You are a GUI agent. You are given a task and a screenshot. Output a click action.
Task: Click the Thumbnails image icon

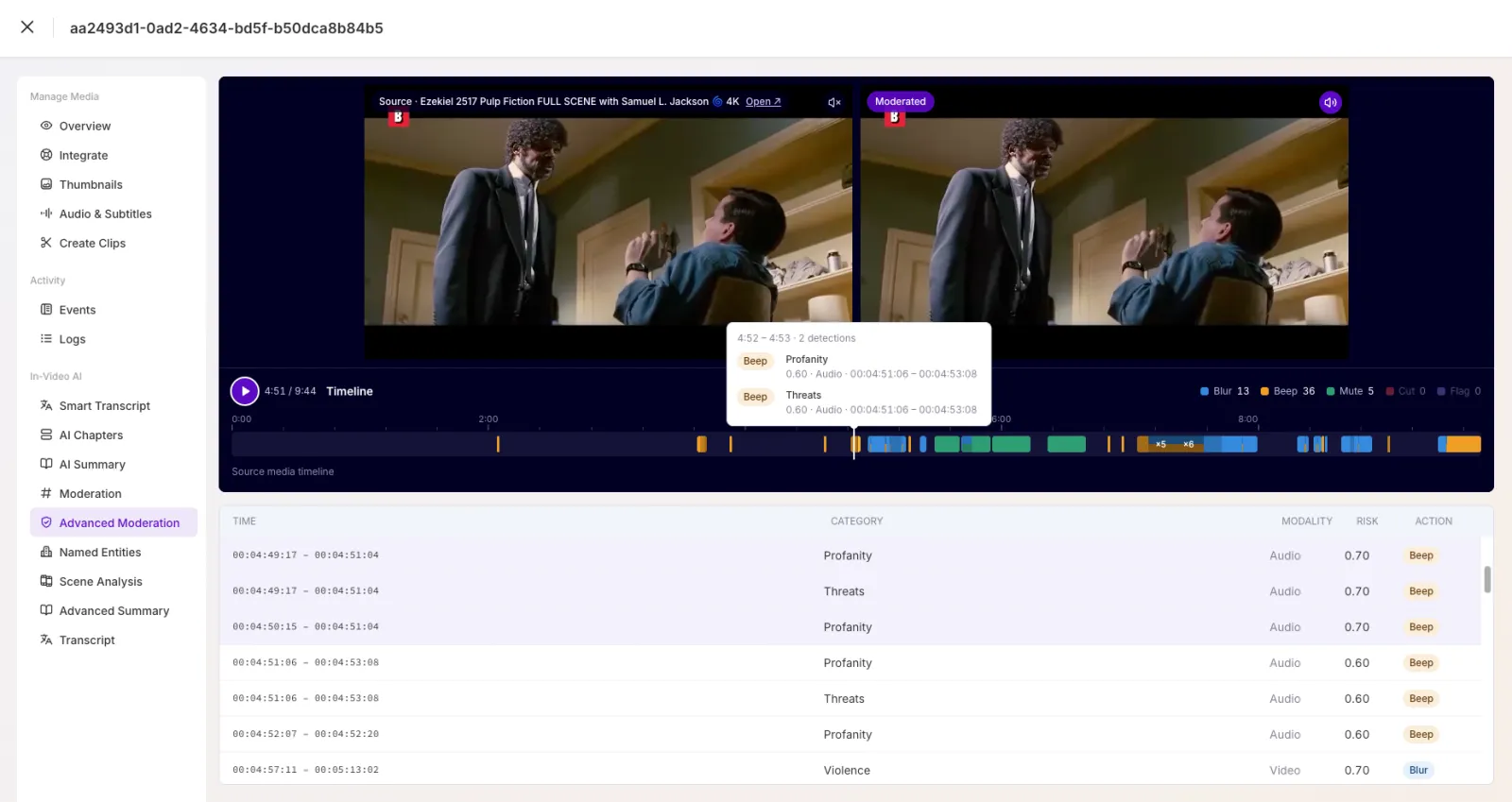pos(45,184)
